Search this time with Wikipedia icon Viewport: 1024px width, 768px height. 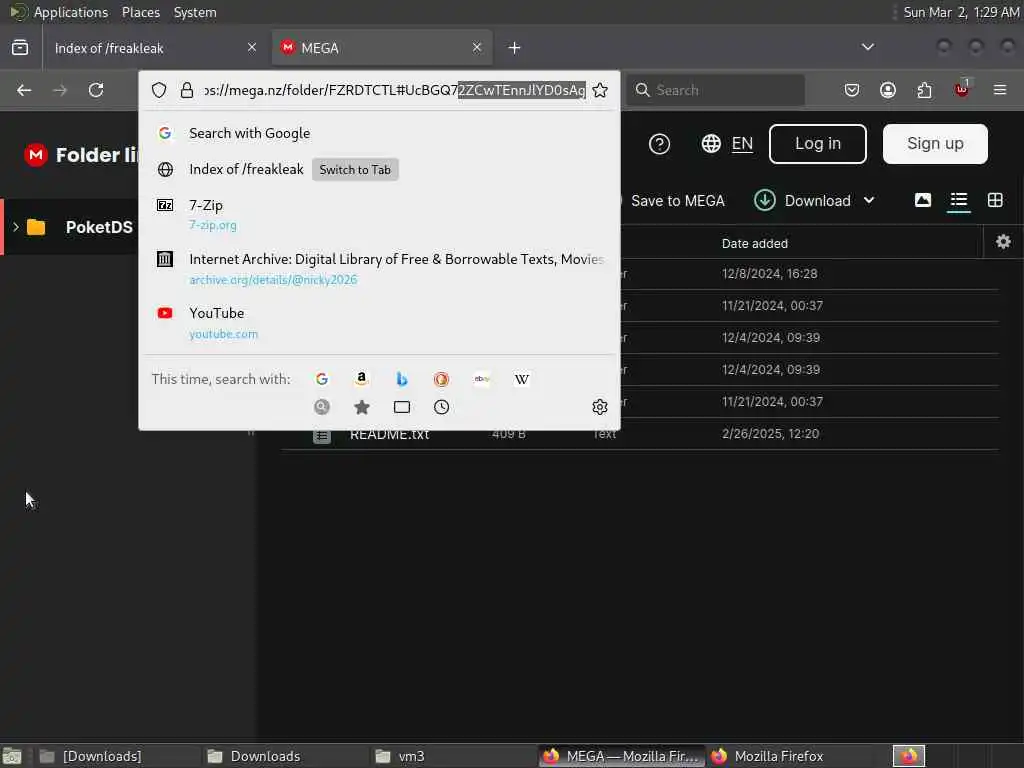click(x=522, y=379)
